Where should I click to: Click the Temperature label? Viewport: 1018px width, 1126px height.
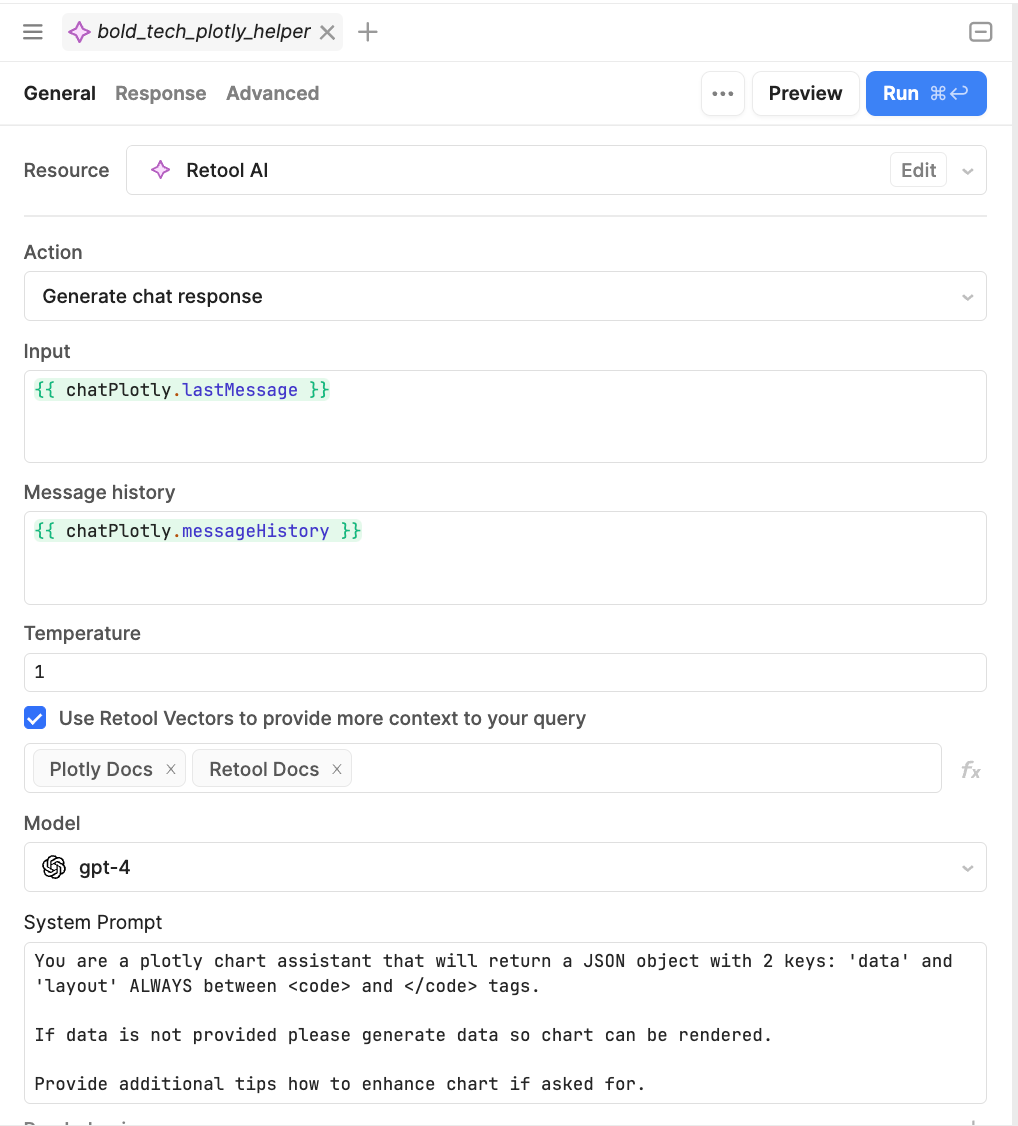pyautogui.click(x=82, y=633)
